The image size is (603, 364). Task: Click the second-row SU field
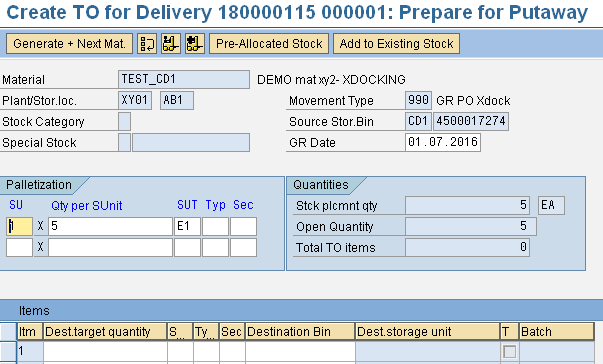coord(19,248)
